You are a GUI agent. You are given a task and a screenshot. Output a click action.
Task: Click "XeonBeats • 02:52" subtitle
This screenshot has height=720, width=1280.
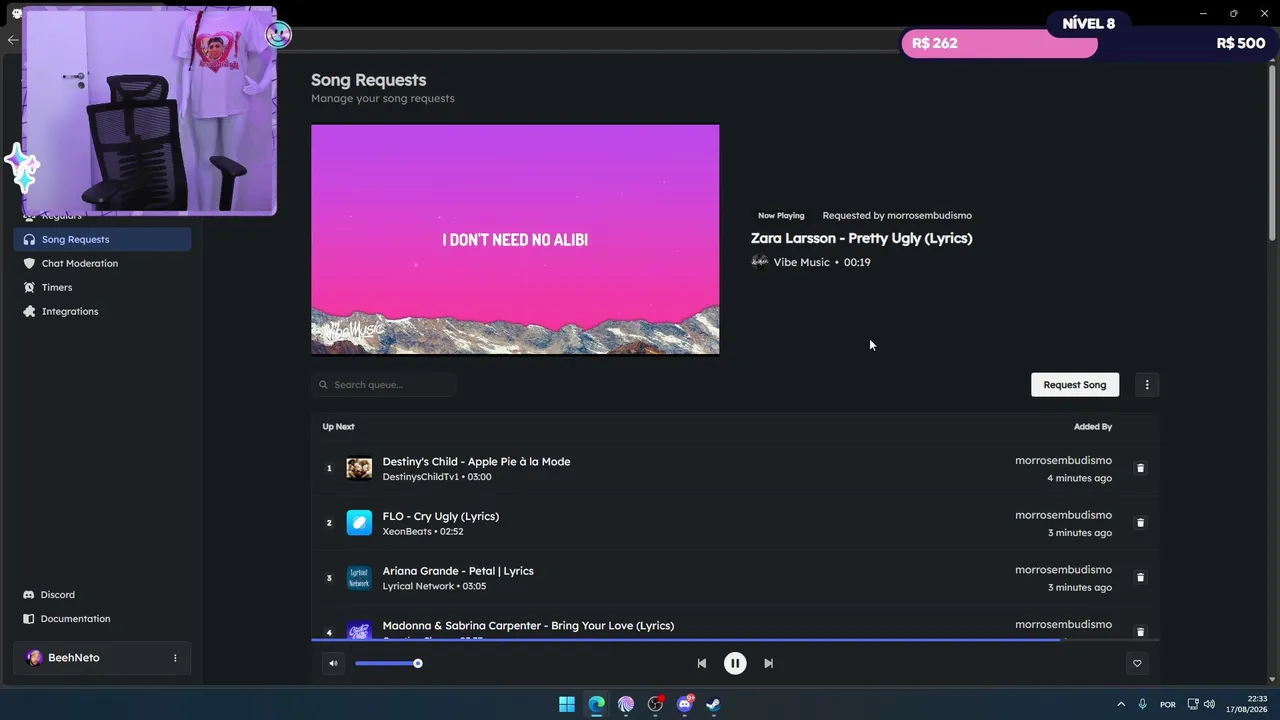point(423,532)
